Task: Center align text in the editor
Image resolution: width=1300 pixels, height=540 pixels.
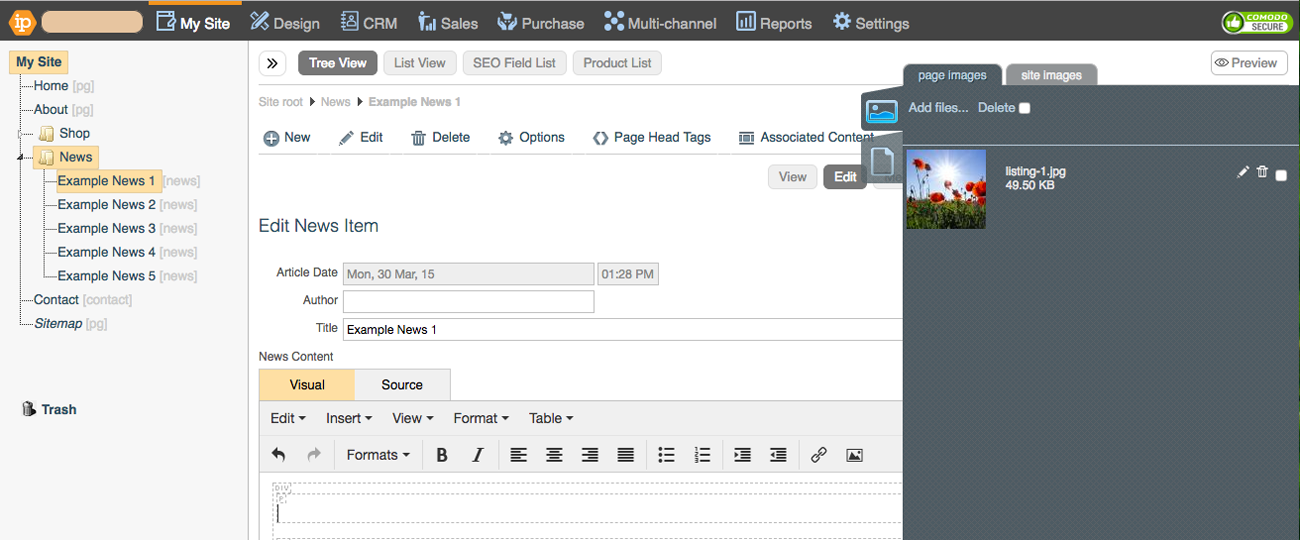Action: click(554, 455)
